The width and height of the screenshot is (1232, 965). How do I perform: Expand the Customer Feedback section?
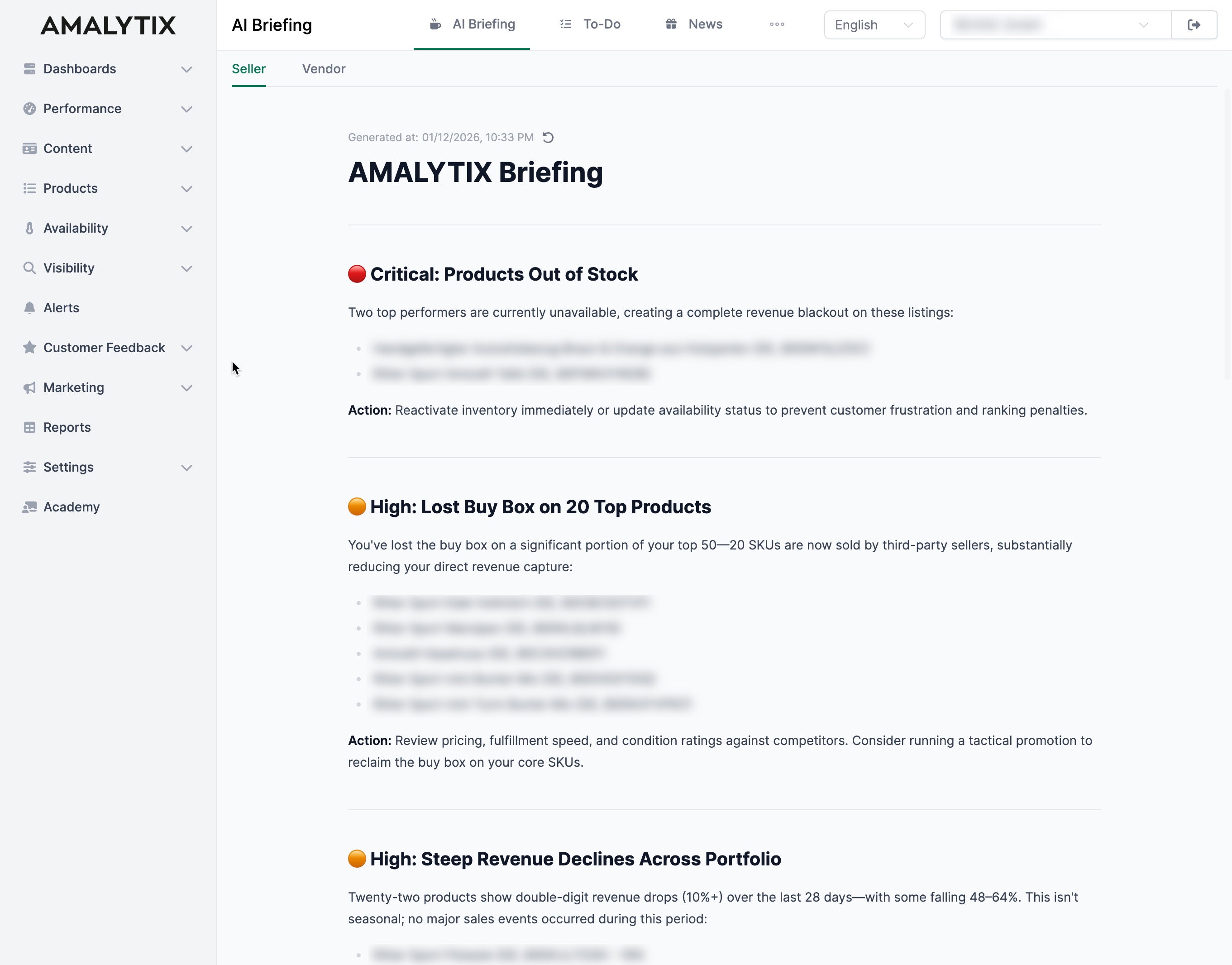(187, 348)
